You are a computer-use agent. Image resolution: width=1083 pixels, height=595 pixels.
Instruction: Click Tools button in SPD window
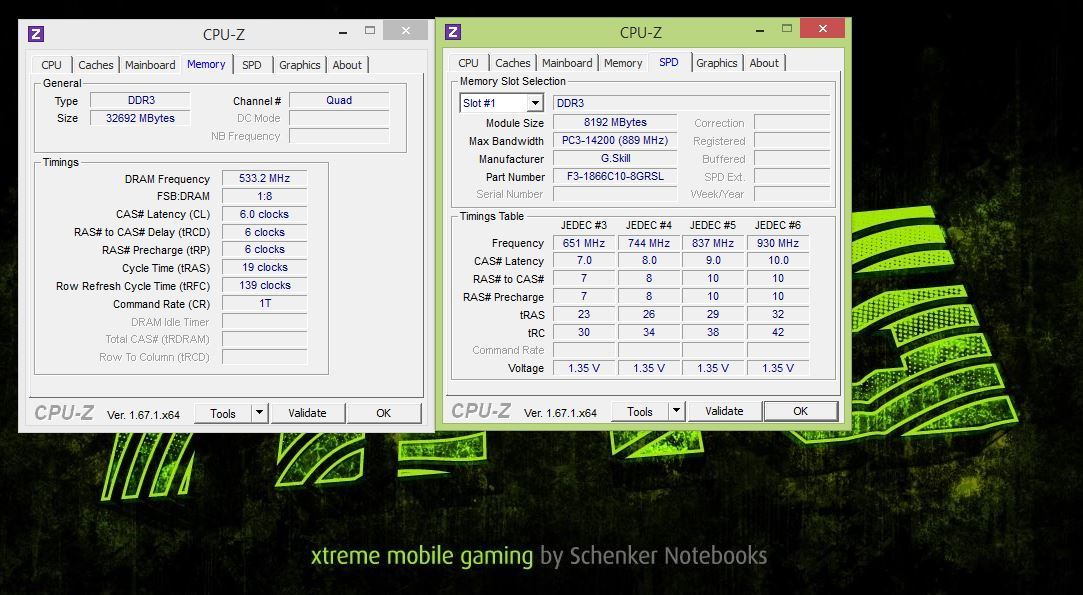[640, 411]
